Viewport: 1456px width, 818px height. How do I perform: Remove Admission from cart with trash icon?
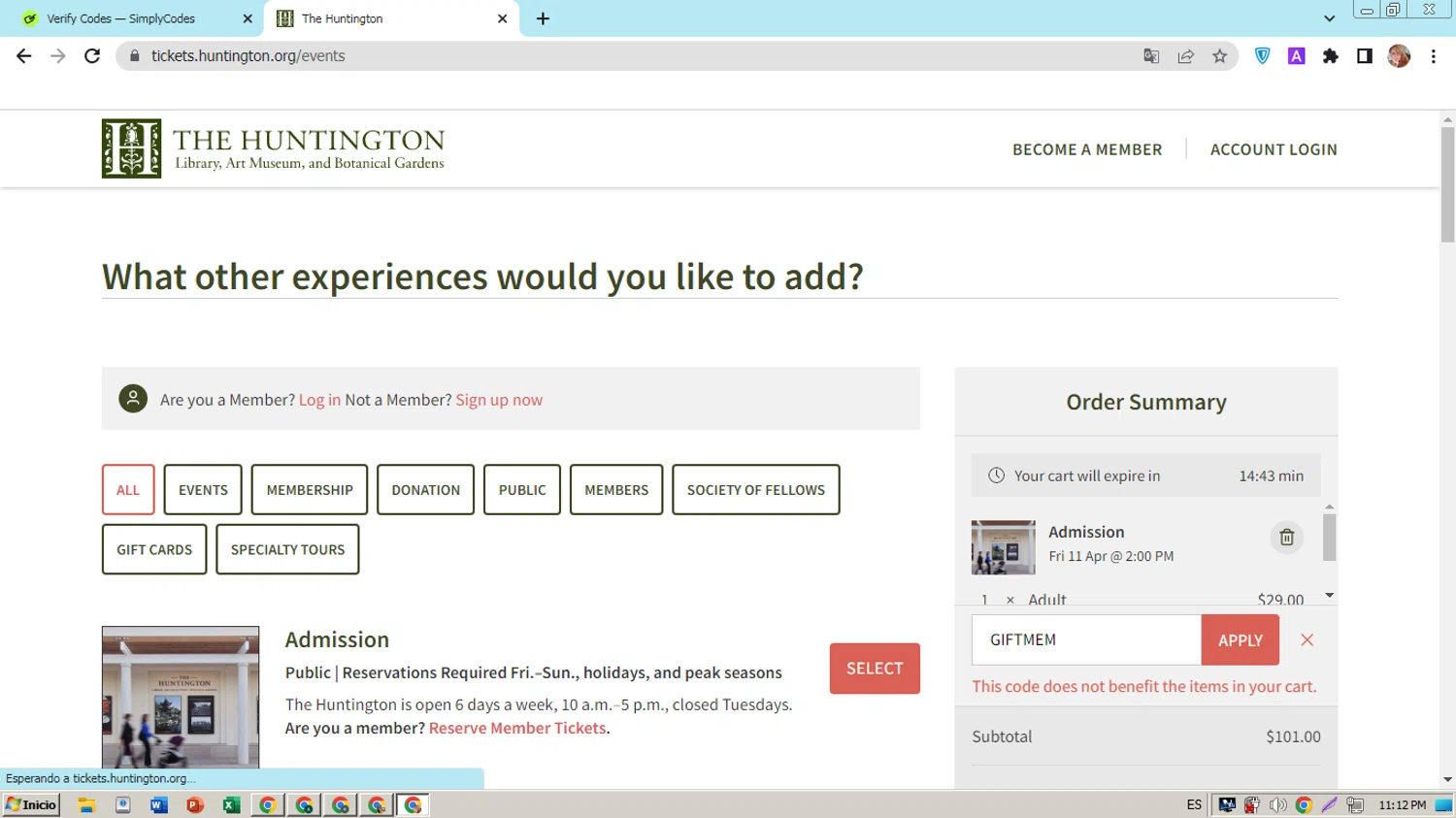point(1286,537)
